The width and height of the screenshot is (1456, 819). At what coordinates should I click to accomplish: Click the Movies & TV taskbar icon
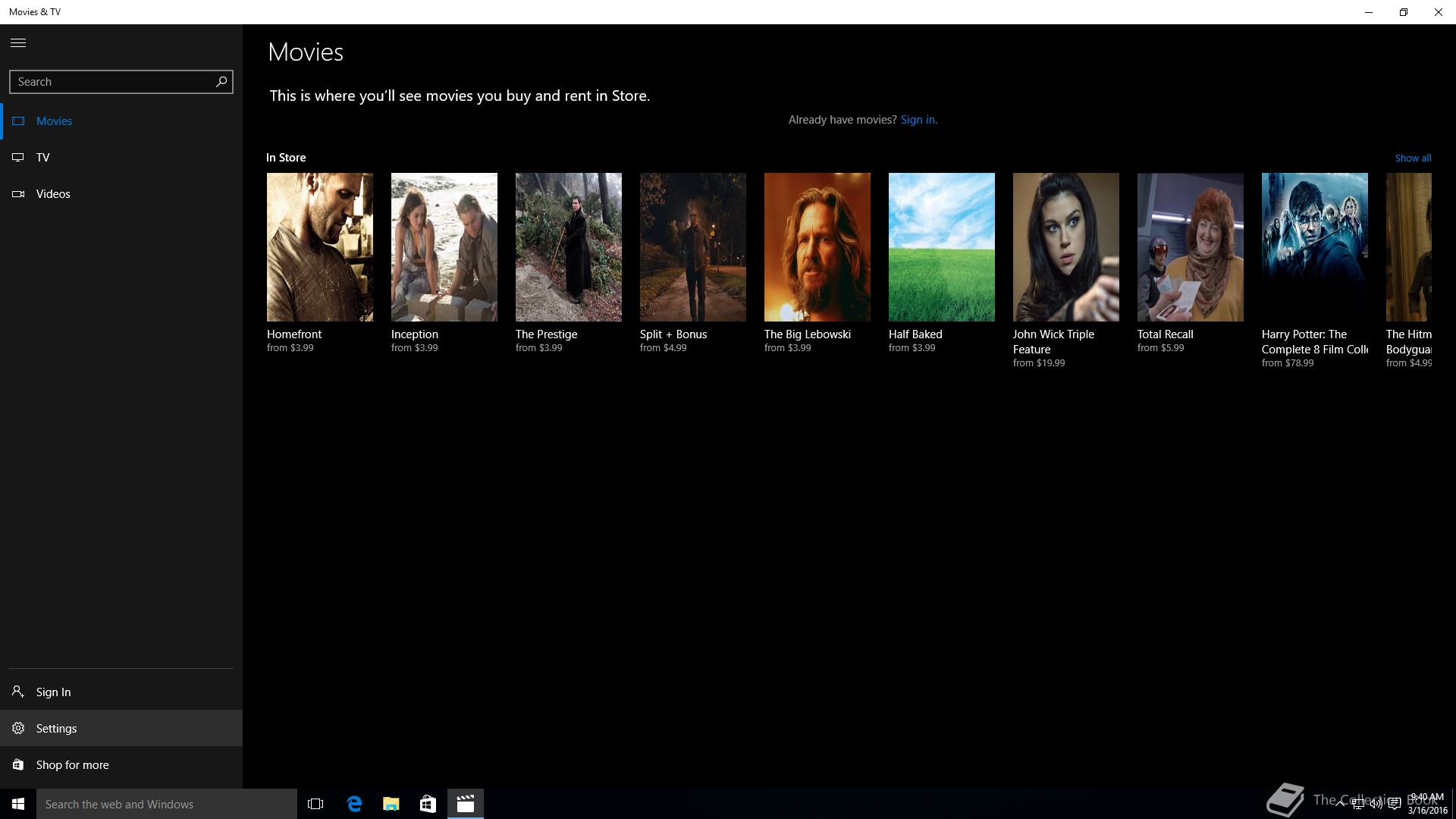click(466, 804)
